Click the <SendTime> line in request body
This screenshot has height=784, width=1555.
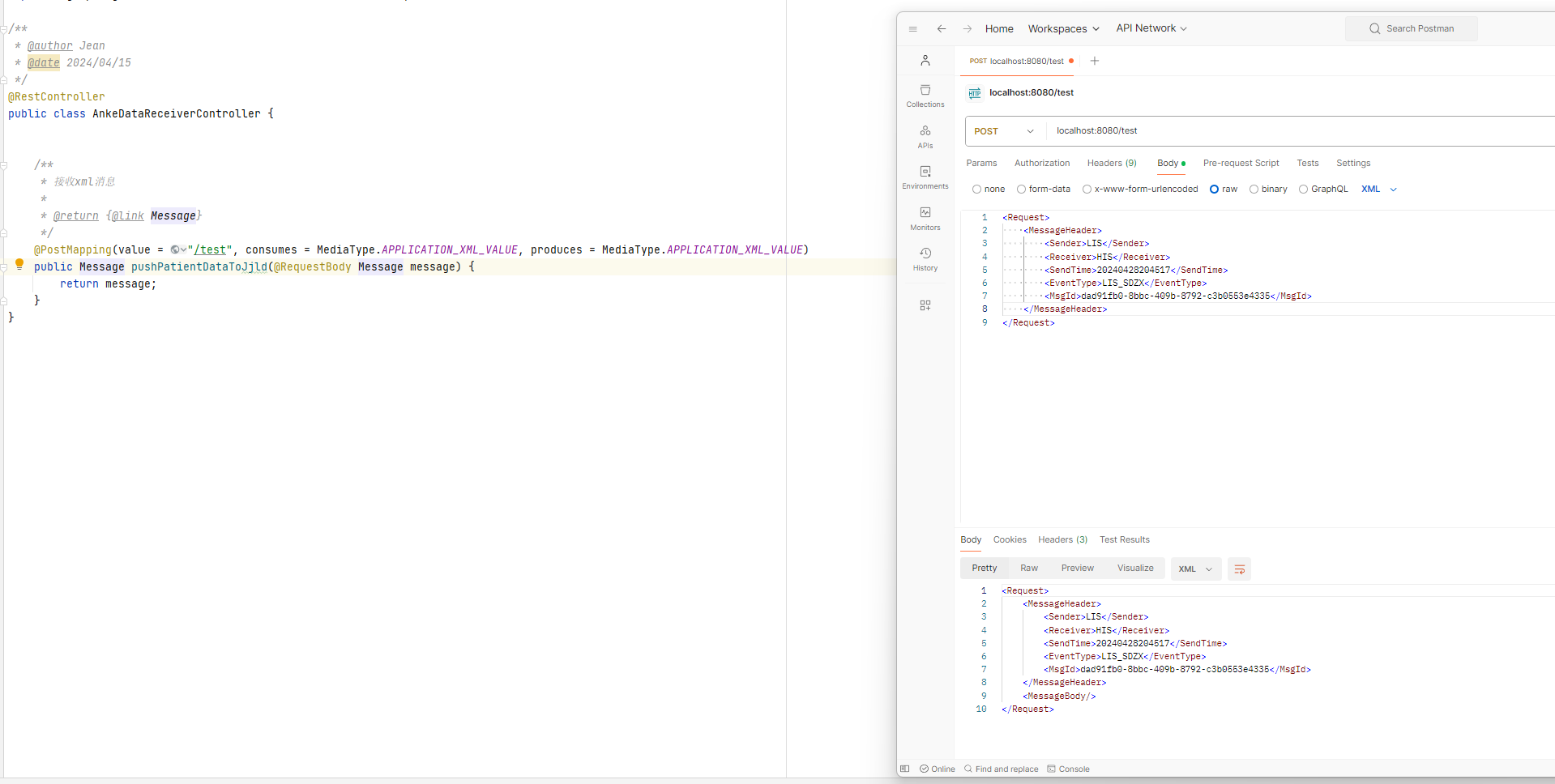pyautogui.click(x=1136, y=271)
